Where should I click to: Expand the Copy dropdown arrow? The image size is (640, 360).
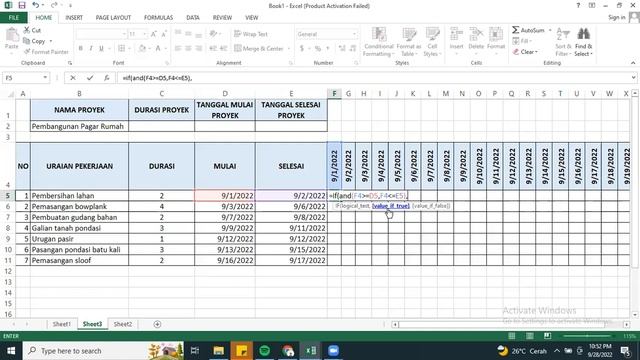[51, 41]
